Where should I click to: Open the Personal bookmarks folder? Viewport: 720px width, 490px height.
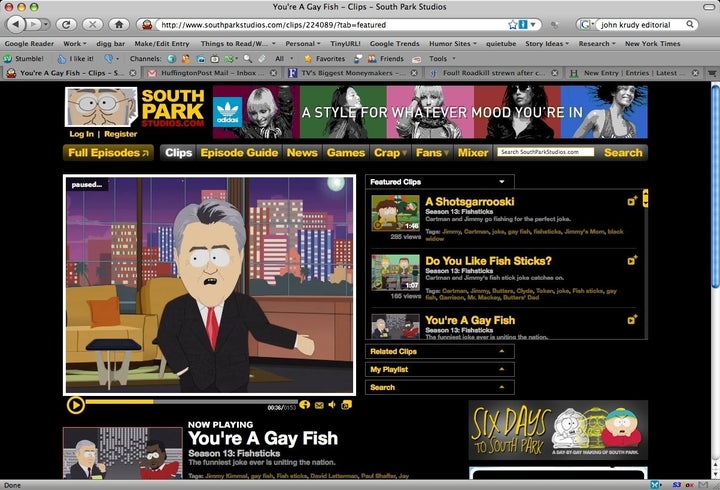pyautogui.click(x=303, y=44)
